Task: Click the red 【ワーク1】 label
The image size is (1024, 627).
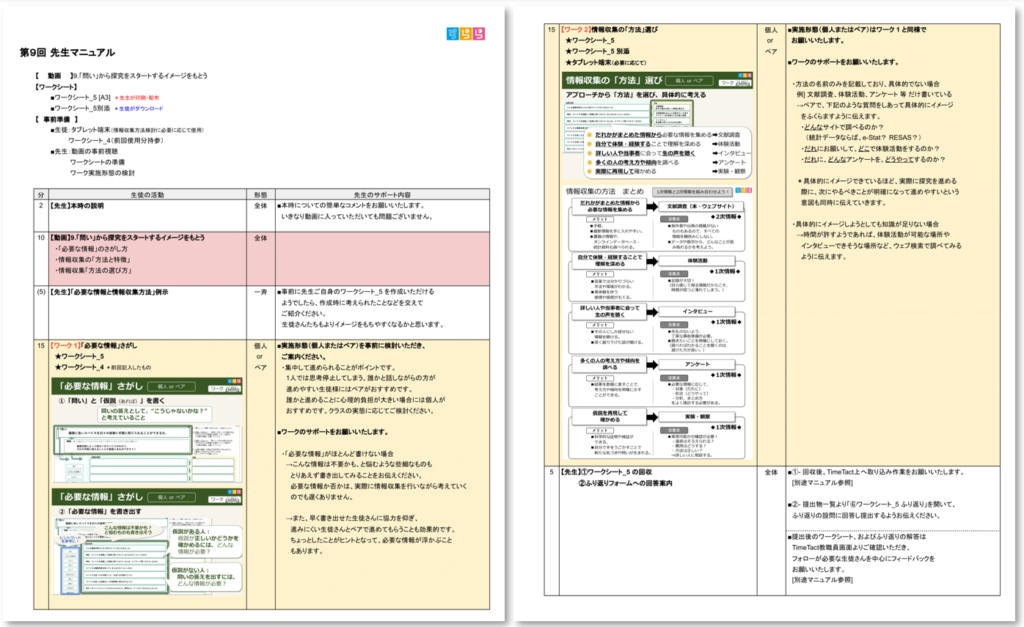Action: point(65,346)
